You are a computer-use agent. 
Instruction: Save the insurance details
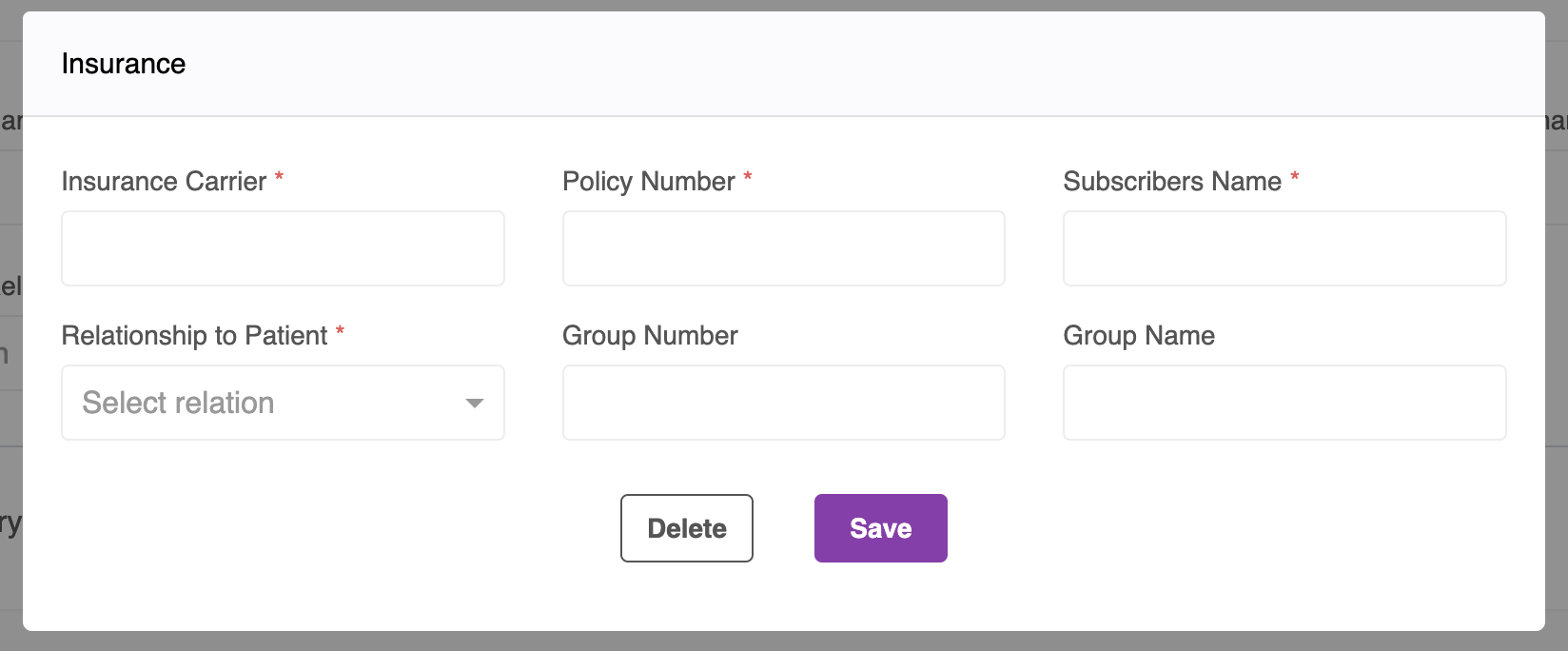click(880, 528)
